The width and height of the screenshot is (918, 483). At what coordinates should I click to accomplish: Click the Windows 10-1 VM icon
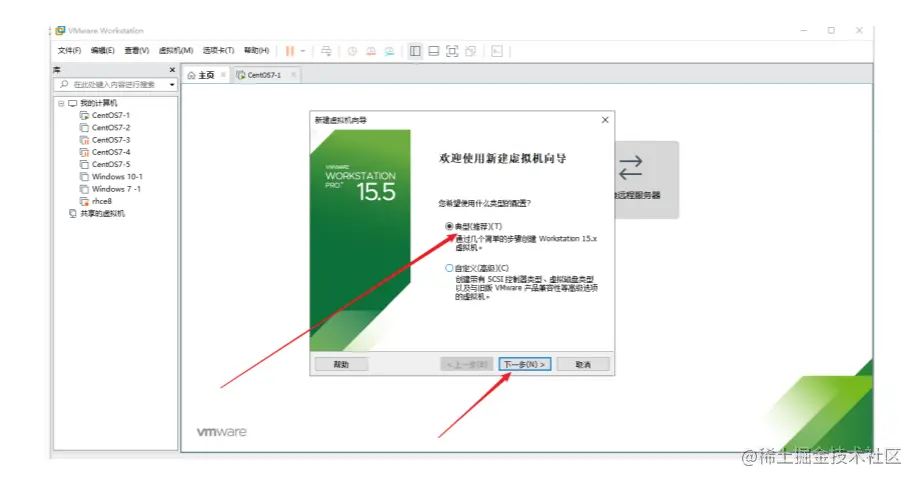(84, 177)
